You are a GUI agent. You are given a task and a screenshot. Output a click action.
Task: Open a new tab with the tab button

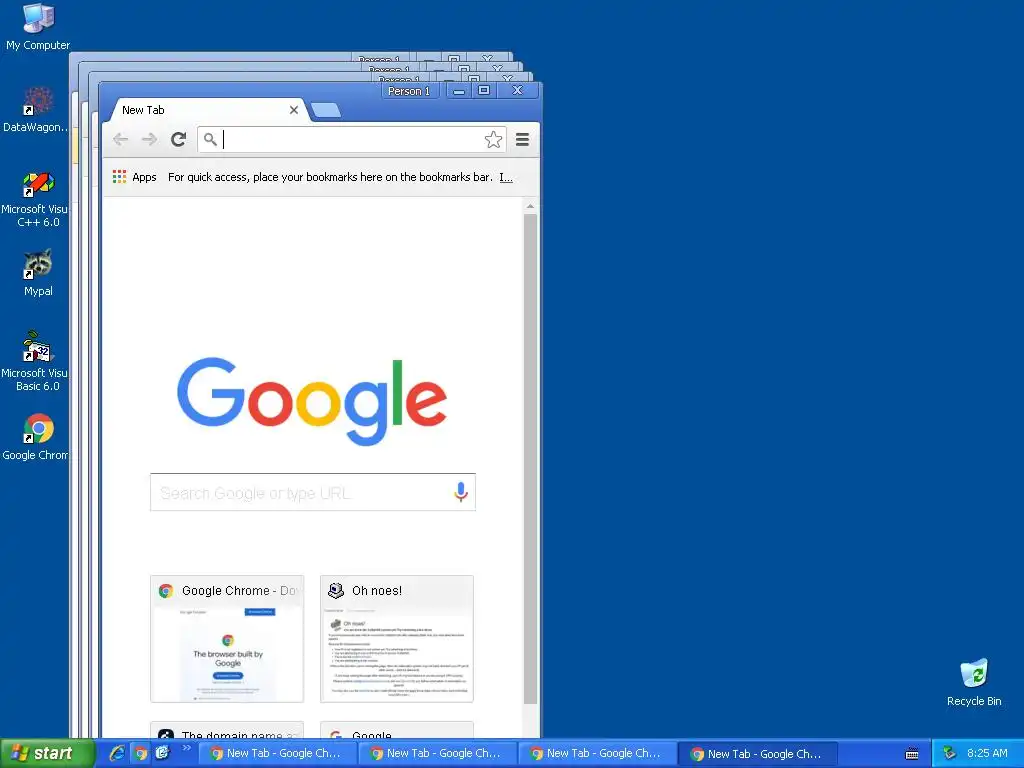[326, 110]
